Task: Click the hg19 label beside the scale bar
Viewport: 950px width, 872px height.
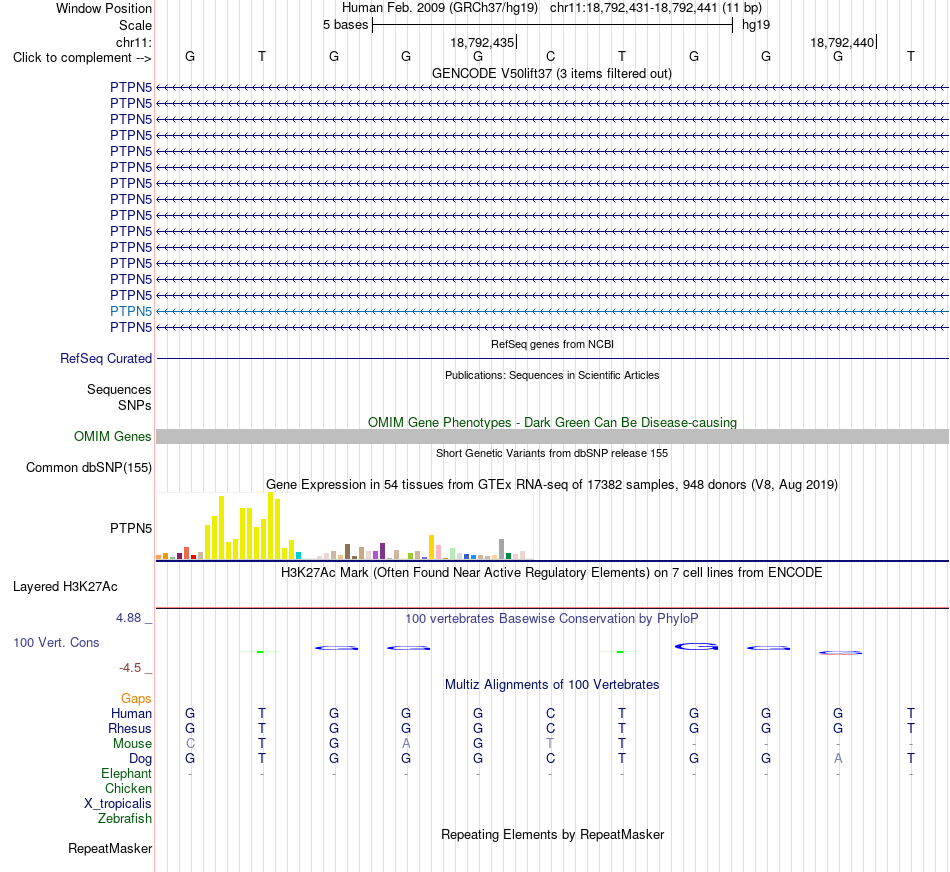Action: tap(756, 25)
